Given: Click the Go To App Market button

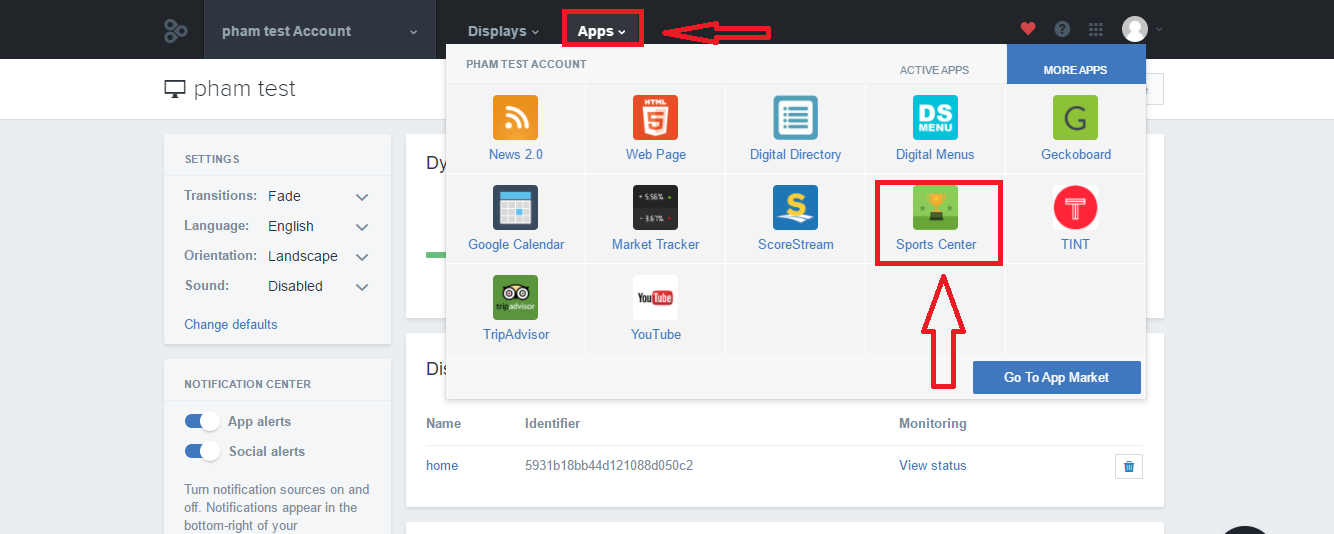Looking at the screenshot, I should 1056,377.
